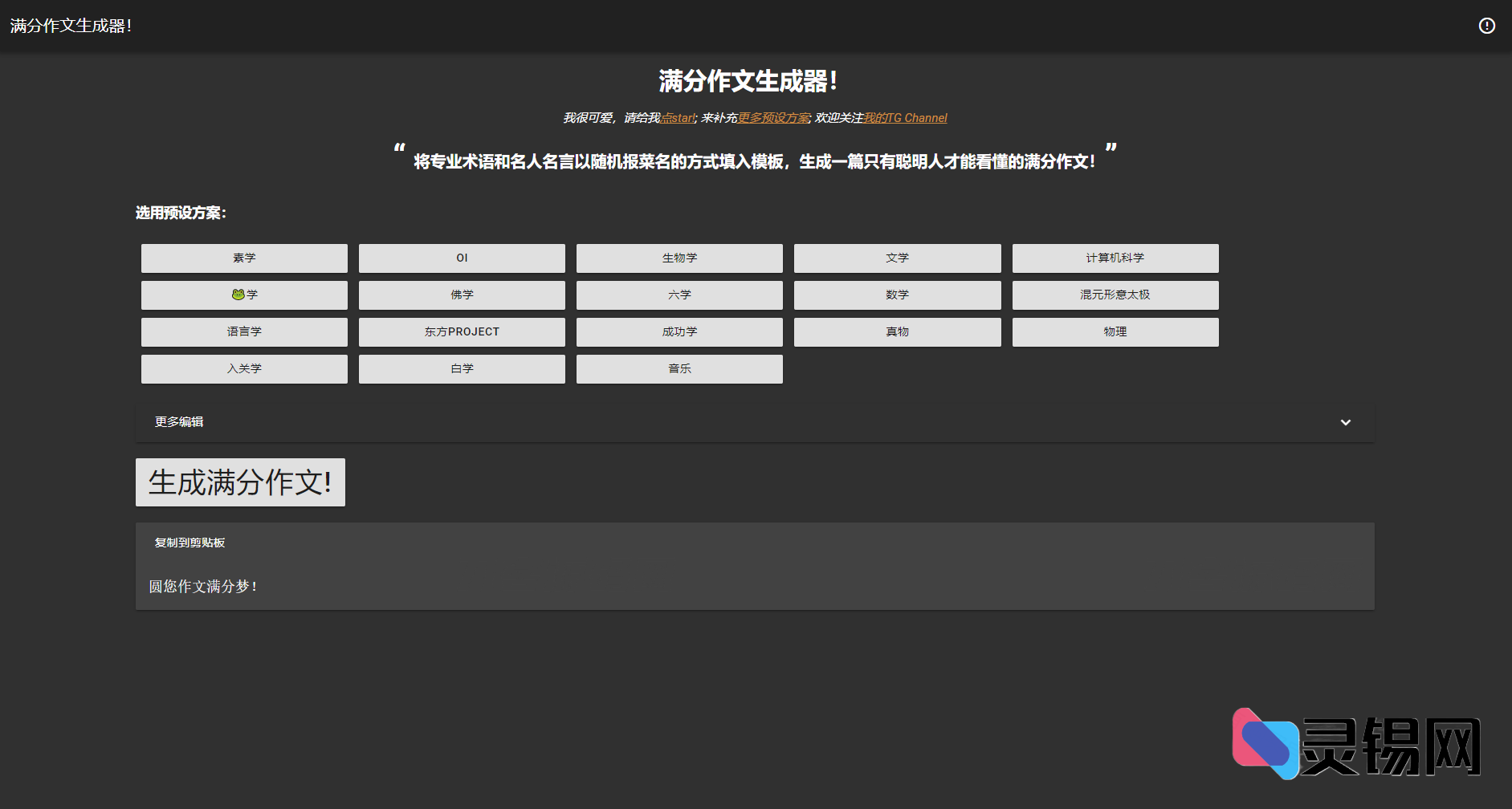Open the 更多预设方案 link

click(x=774, y=117)
